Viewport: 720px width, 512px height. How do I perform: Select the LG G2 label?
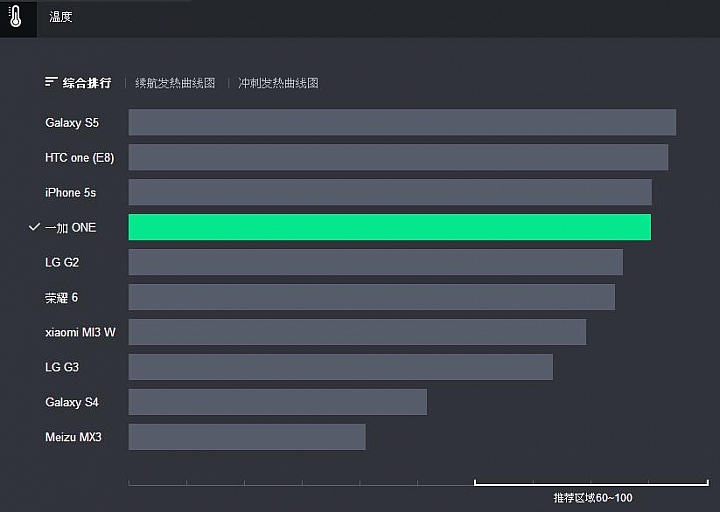pyautogui.click(x=62, y=262)
